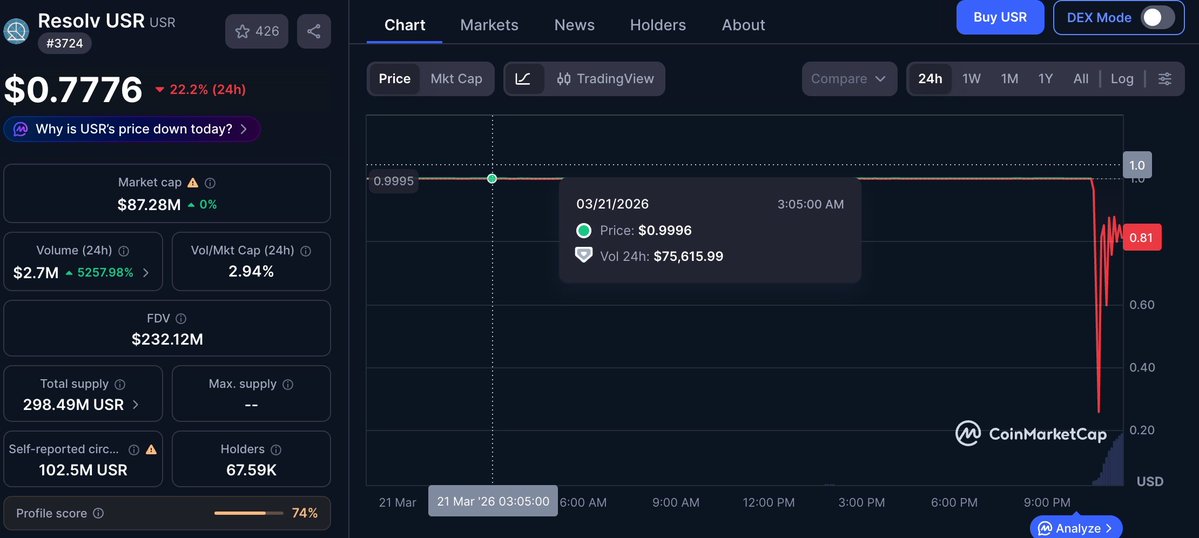Viewport: 1199px width, 538px height.
Task: Show Profile score info icon
Action: (98, 514)
